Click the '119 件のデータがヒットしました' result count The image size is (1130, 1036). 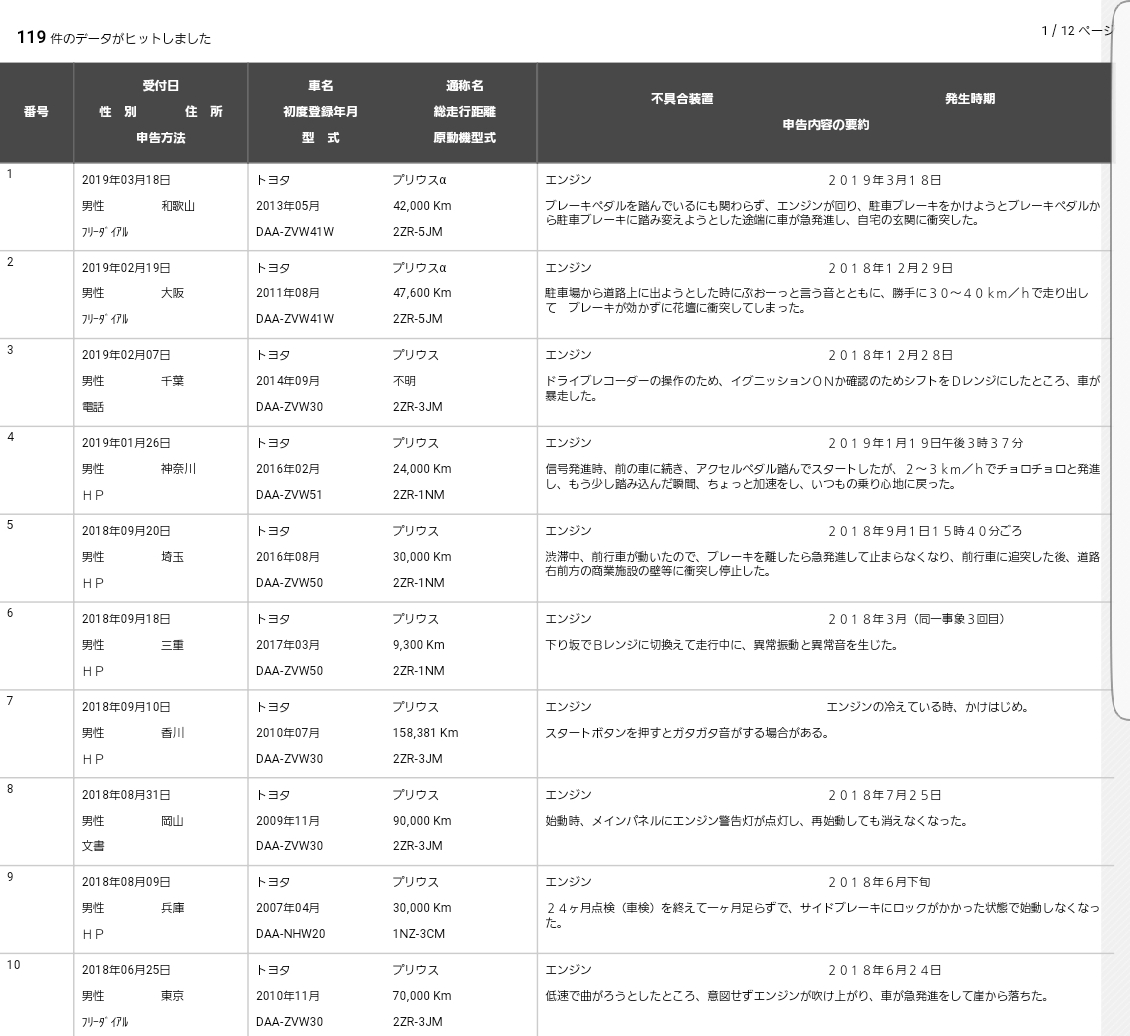114,37
